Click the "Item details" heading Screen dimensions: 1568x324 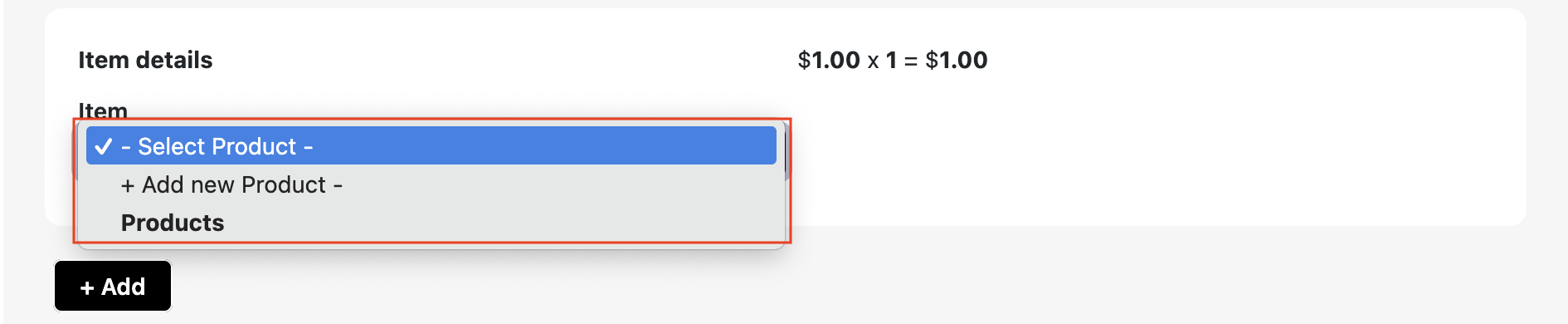tap(145, 60)
